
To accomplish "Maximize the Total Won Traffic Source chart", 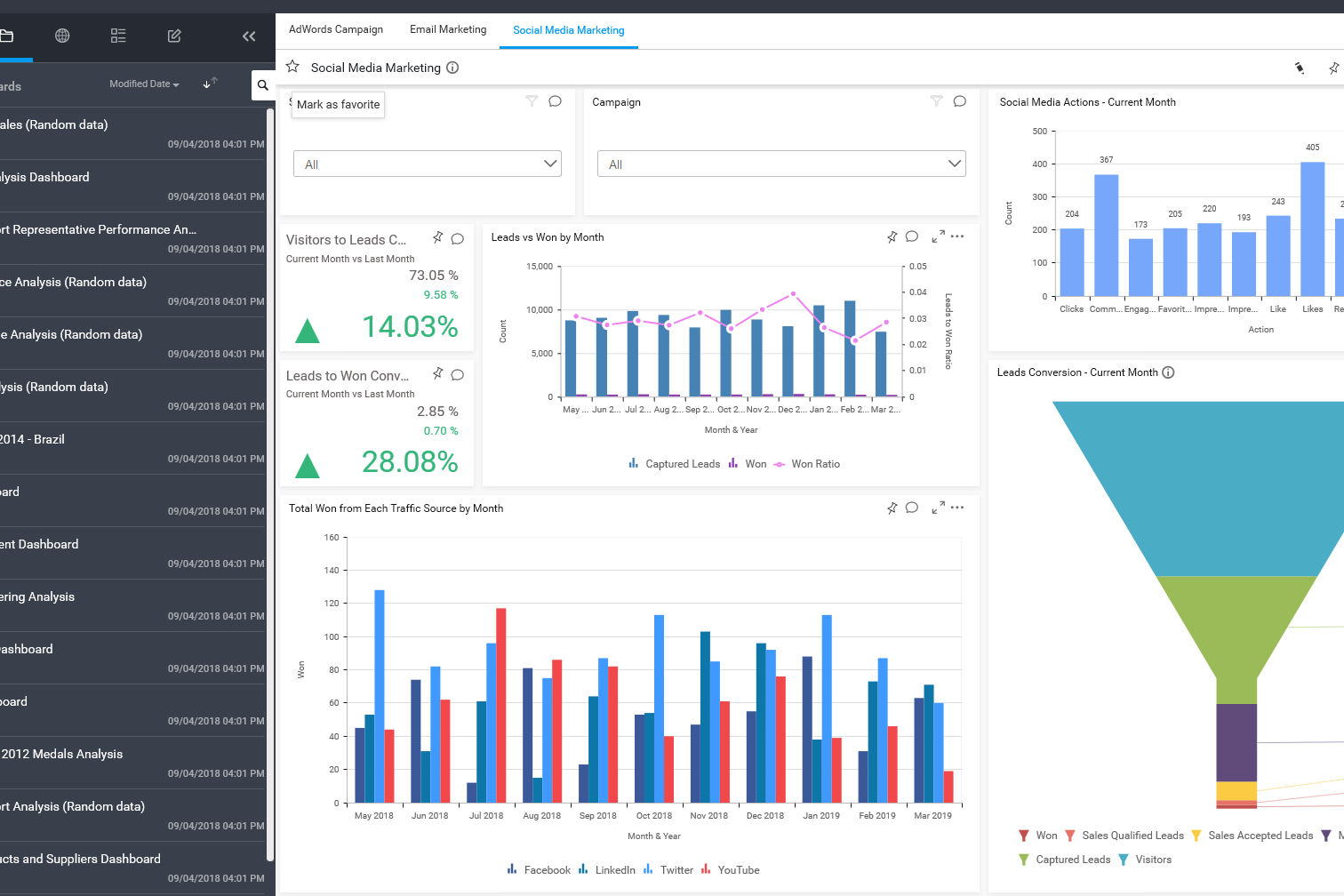I will tap(938, 508).
